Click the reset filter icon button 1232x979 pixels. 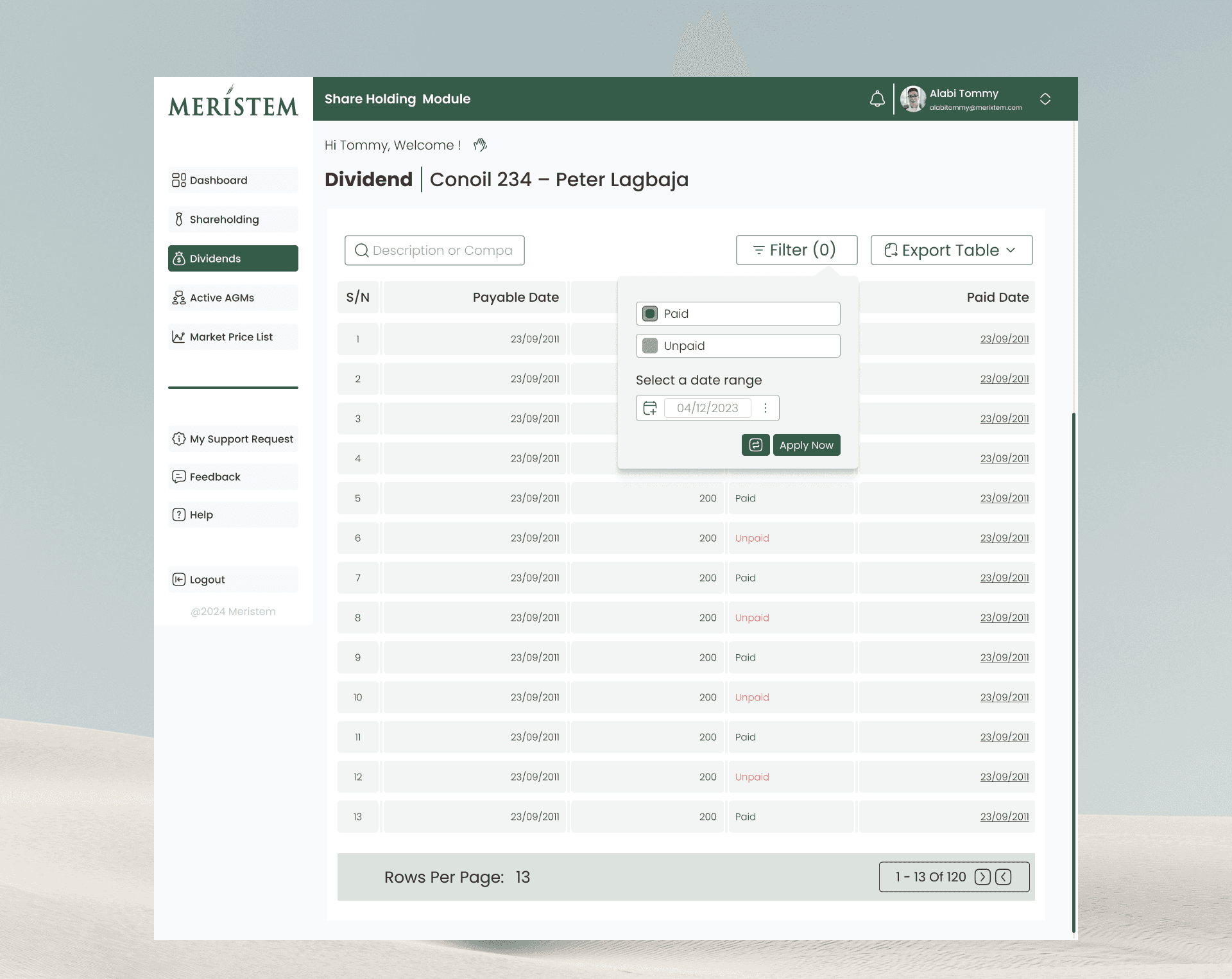pos(755,445)
